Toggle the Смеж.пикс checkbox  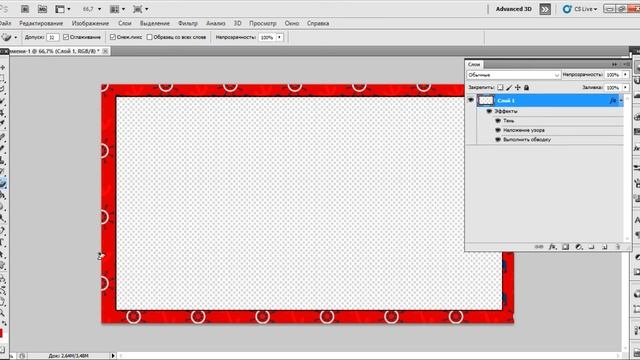point(113,37)
